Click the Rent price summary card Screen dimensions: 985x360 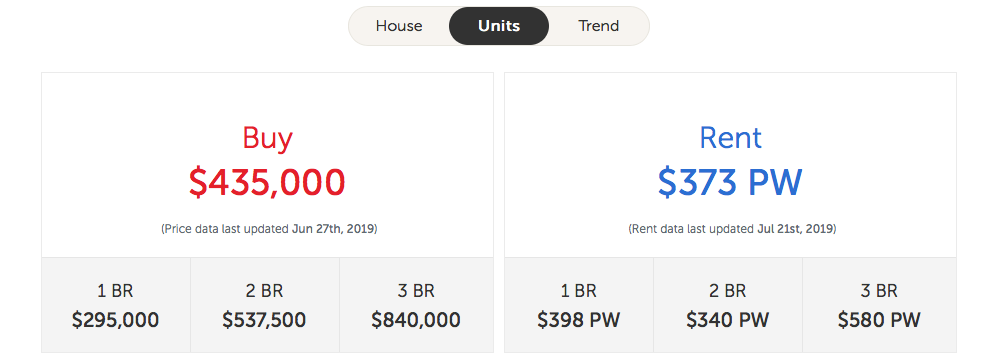(730, 212)
